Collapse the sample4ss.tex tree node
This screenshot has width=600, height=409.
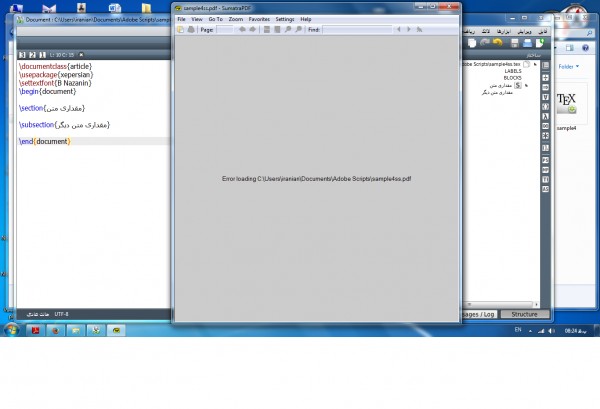point(537,63)
